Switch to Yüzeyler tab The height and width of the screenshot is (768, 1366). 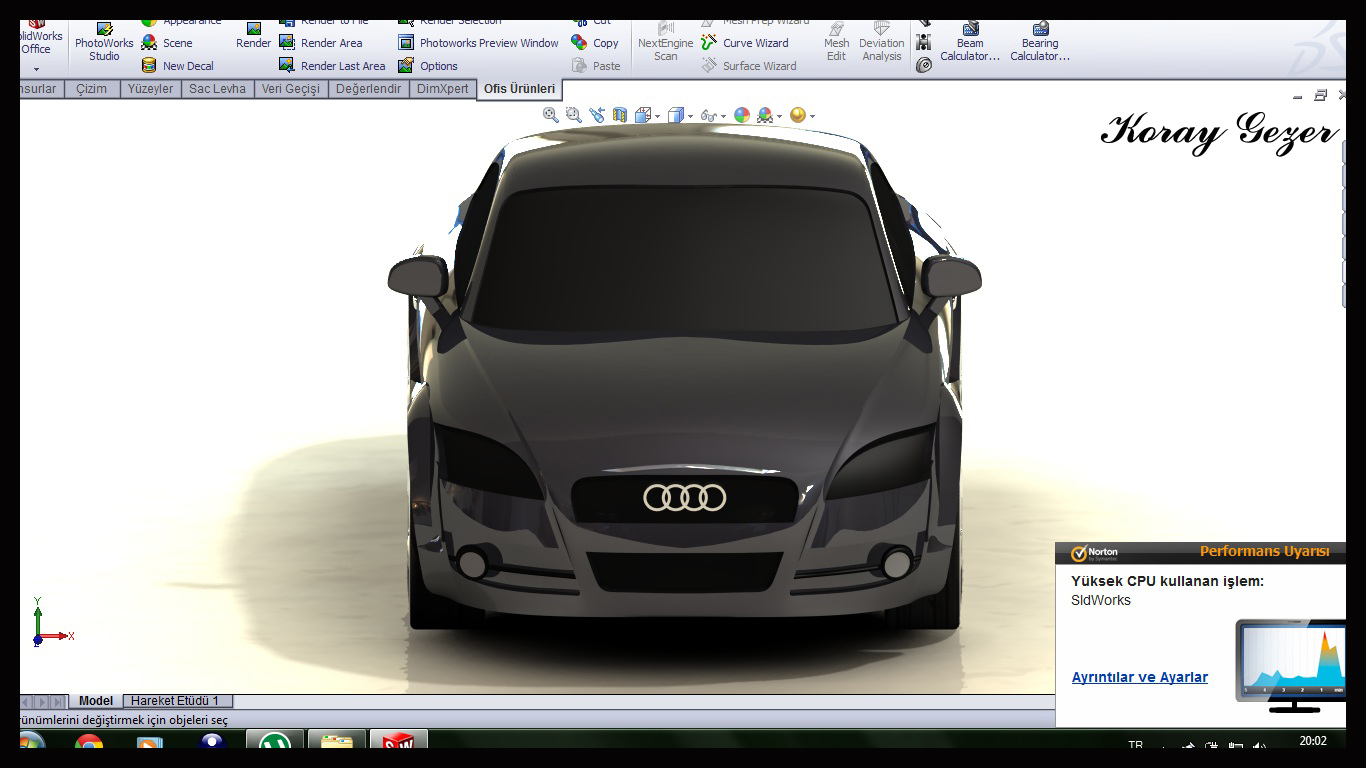[150, 89]
